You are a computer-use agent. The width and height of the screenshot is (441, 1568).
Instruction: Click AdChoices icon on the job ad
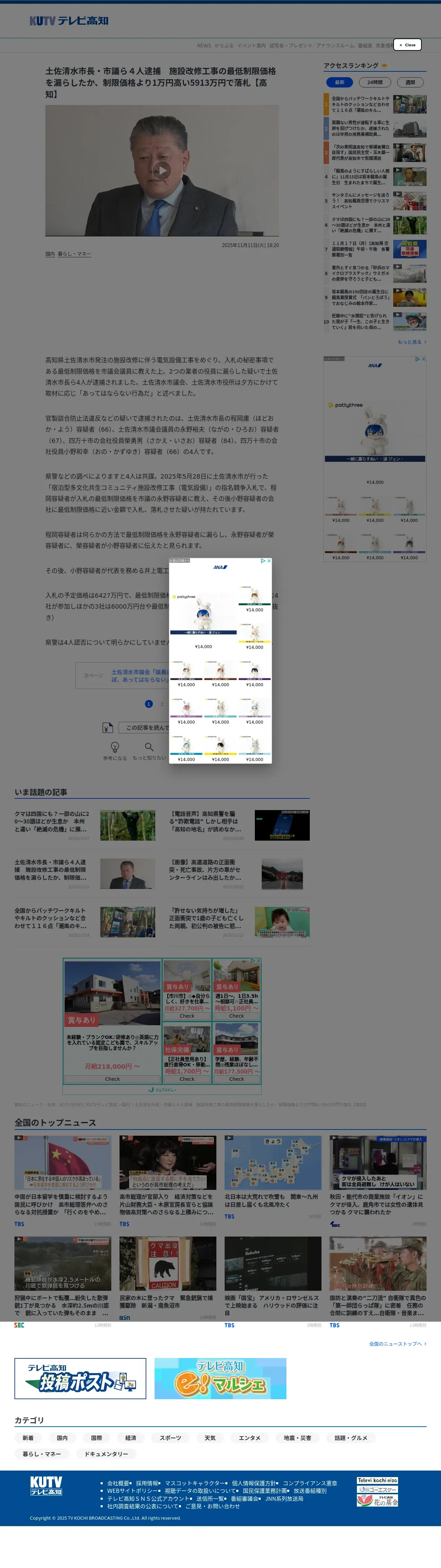coord(253,960)
